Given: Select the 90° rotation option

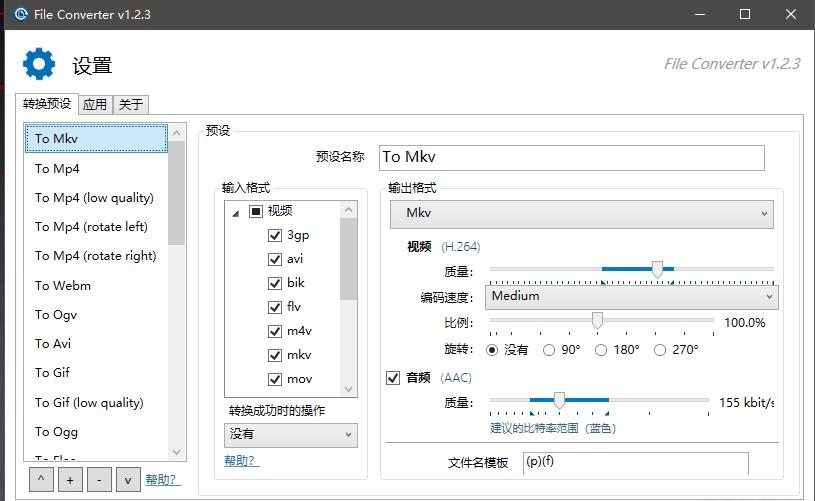Looking at the screenshot, I should [549, 350].
